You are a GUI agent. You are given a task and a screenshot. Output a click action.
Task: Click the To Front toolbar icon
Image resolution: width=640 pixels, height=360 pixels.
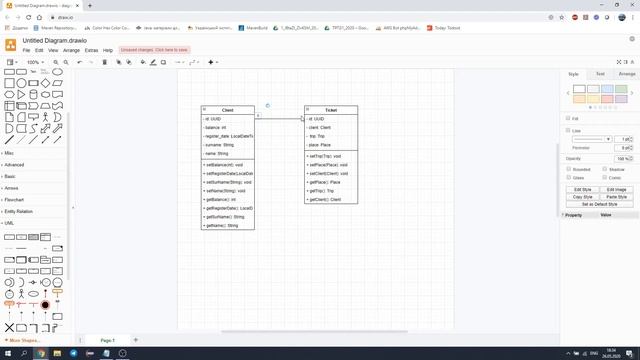tap(118, 62)
